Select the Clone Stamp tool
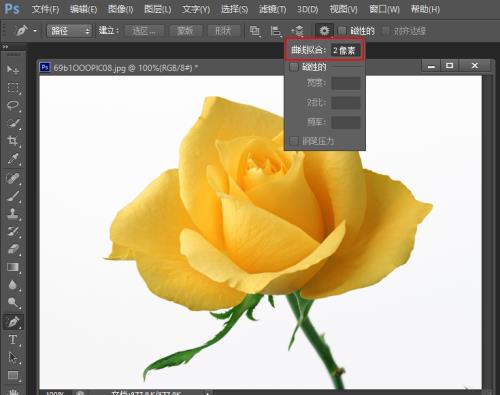500x395 pixels. click(13, 214)
